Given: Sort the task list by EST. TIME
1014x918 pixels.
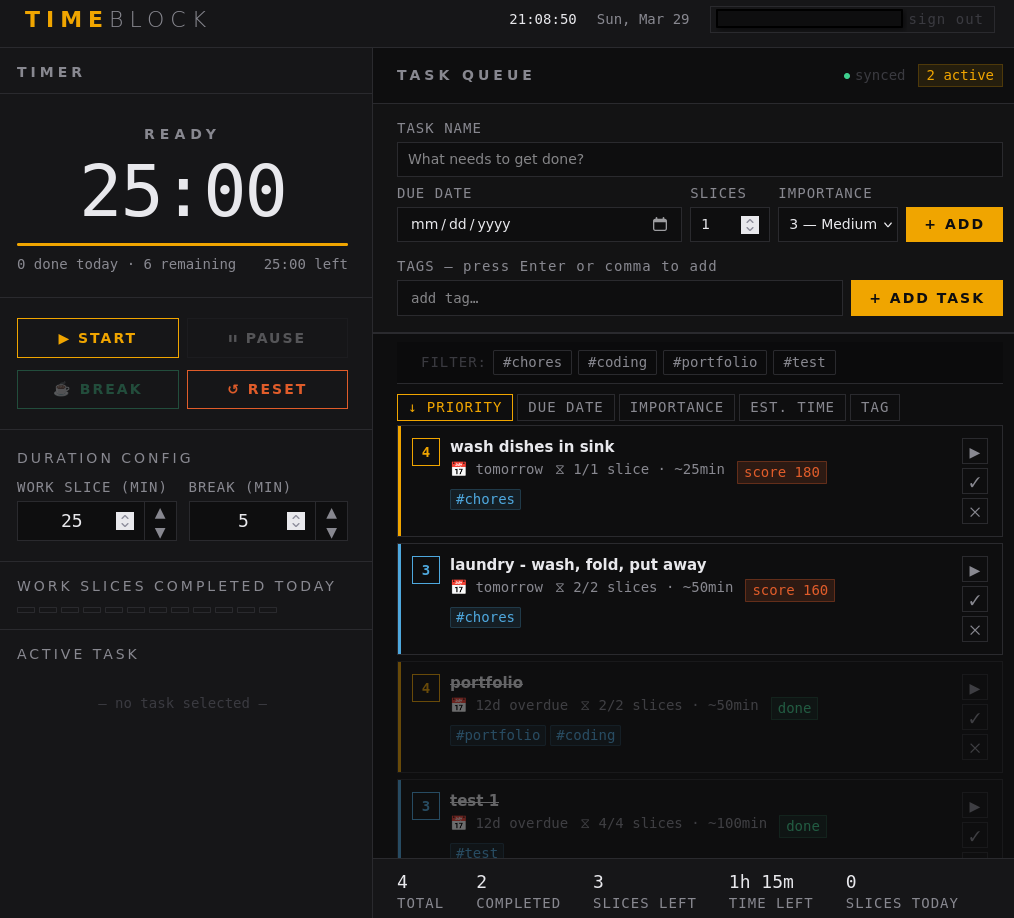Looking at the screenshot, I should pyautogui.click(x=792, y=407).
